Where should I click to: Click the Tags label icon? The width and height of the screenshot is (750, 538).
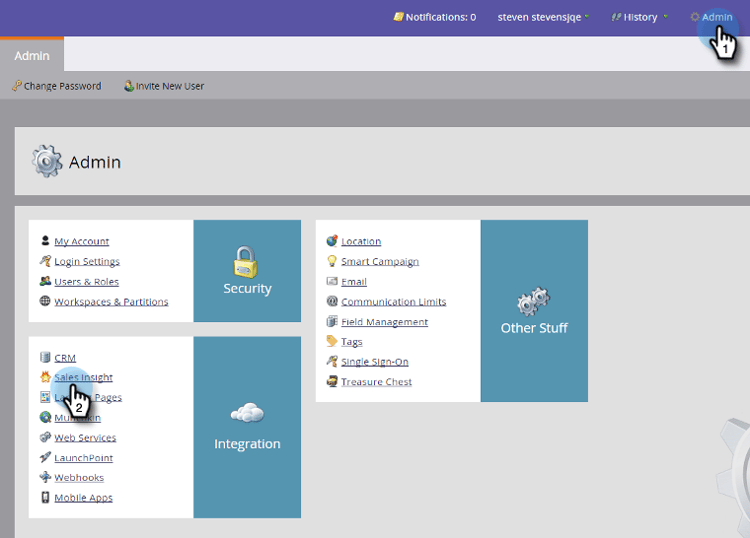[x=332, y=341]
